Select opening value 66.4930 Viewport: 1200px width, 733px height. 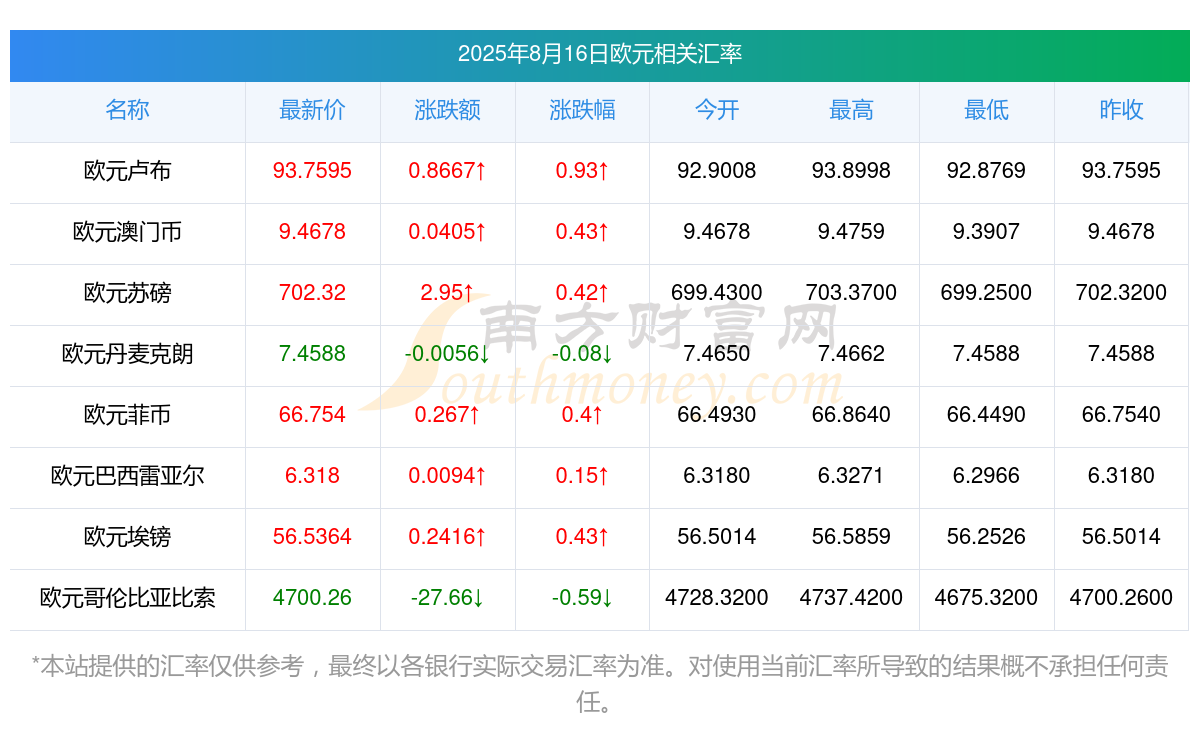tap(717, 415)
